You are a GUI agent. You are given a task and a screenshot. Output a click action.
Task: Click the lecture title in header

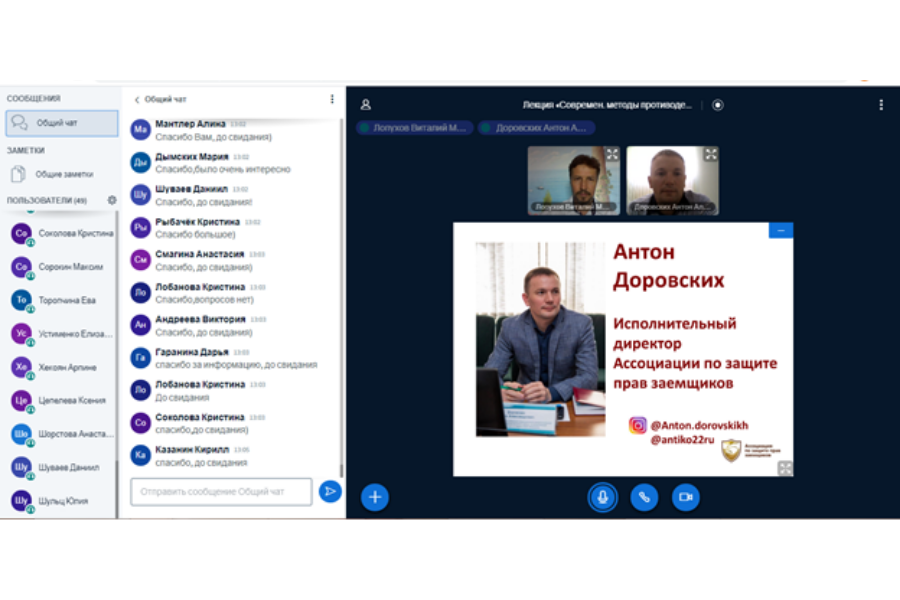tap(607, 105)
